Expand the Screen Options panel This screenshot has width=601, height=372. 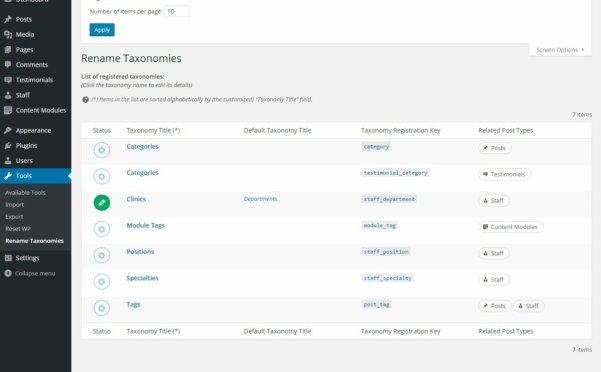point(560,50)
